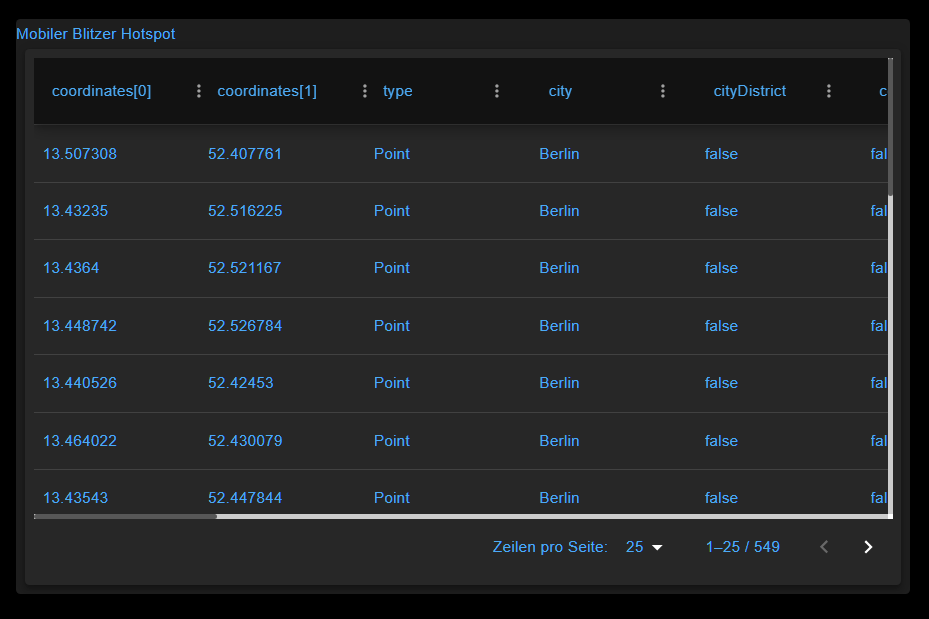Open the column menu for coordinates[1]
The height and width of the screenshot is (619, 929).
(364, 90)
